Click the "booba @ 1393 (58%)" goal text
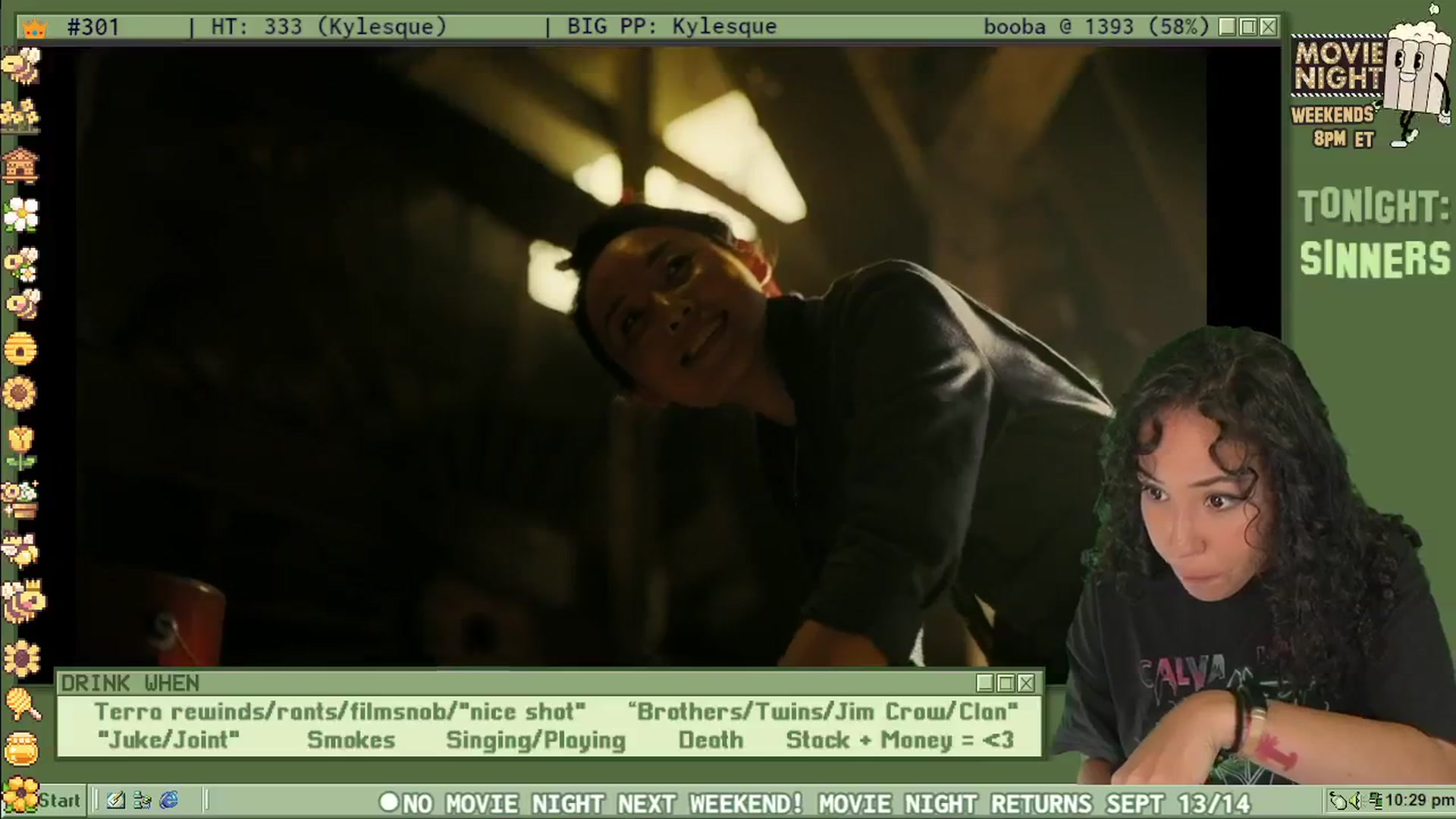Screen dimensions: 1456x819 (1096, 27)
